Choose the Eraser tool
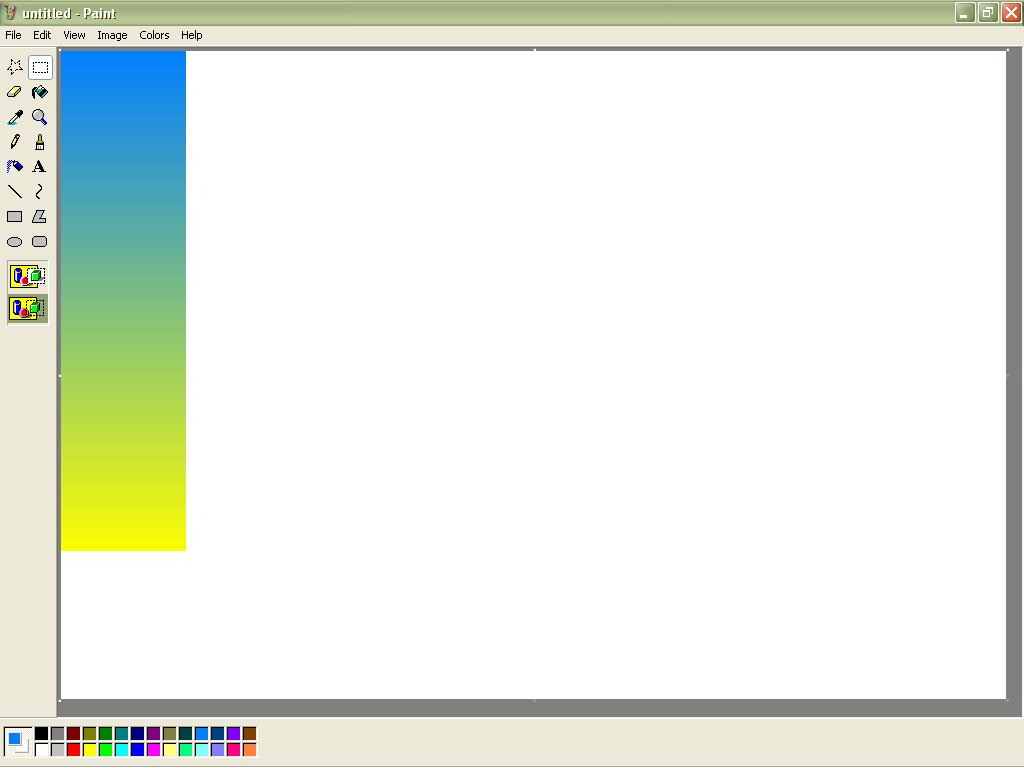This screenshot has width=1024, height=768. [x=14, y=92]
